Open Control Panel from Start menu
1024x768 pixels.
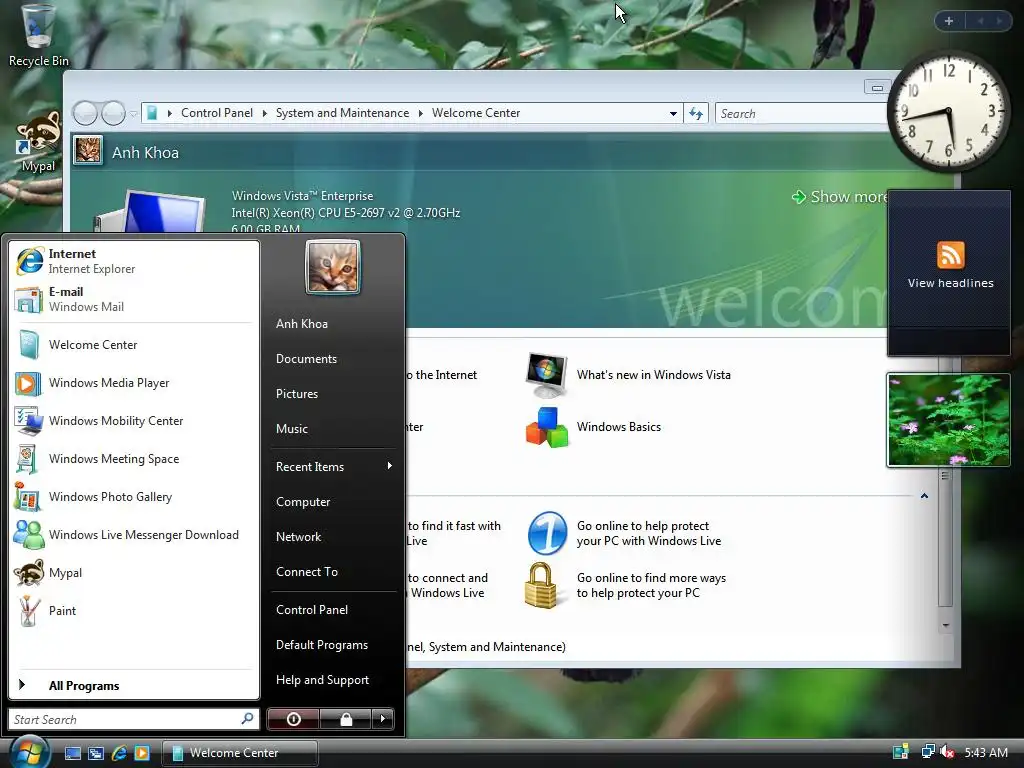(334, 609)
